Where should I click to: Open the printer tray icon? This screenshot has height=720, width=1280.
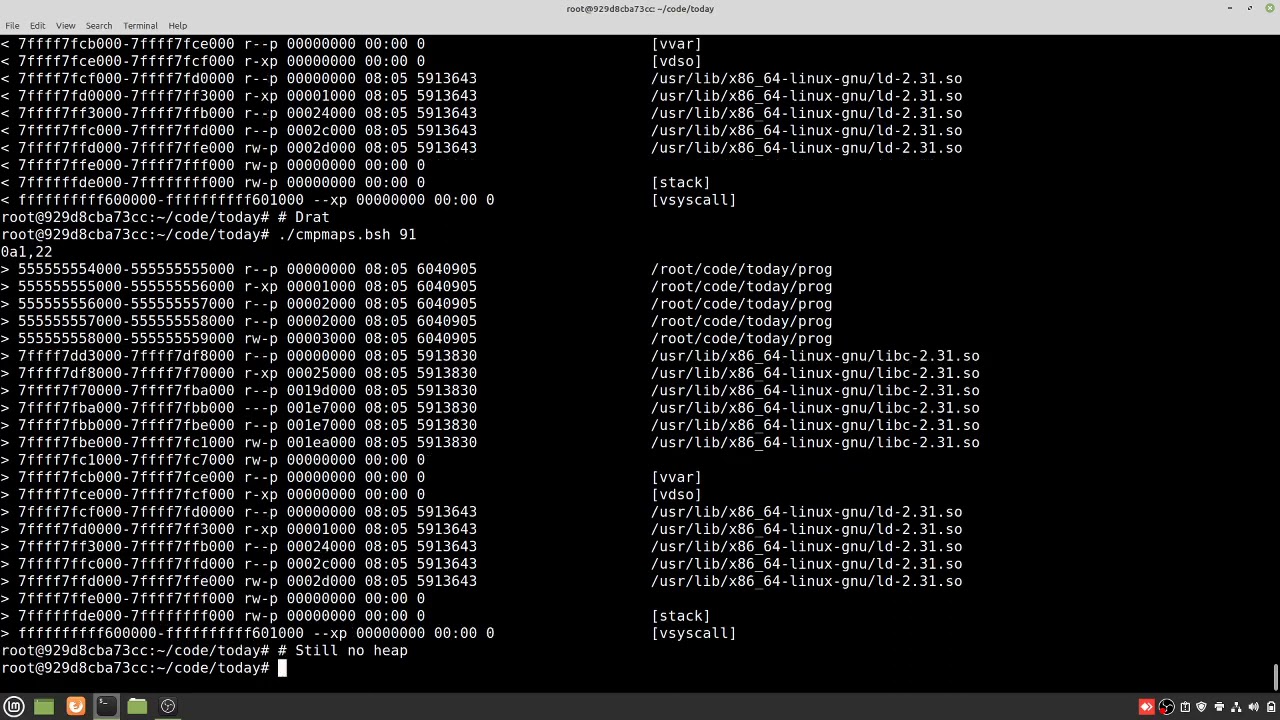(1219, 707)
